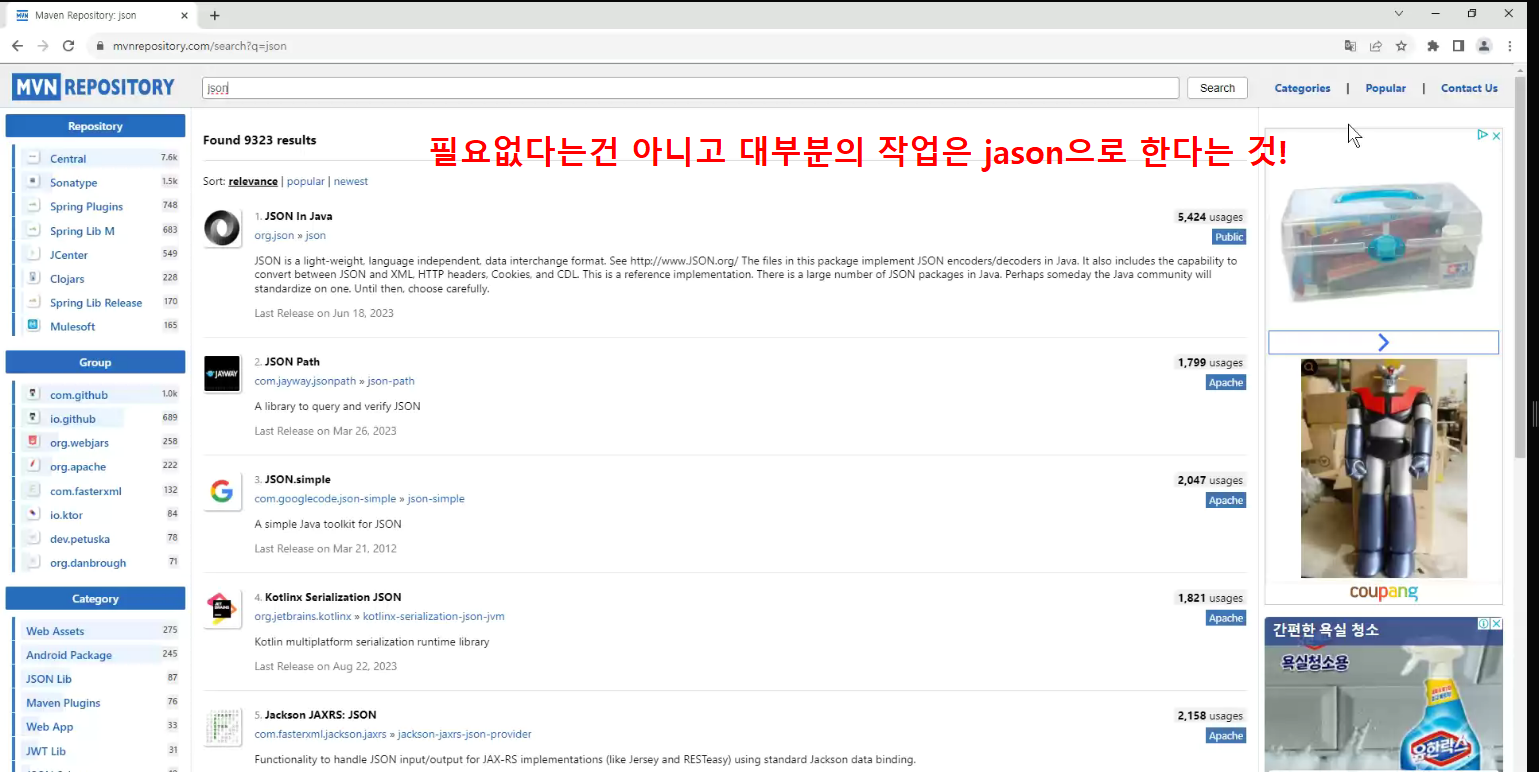The height and width of the screenshot is (772, 1539).
Task: Click the Search button
Action: [x=1217, y=88]
